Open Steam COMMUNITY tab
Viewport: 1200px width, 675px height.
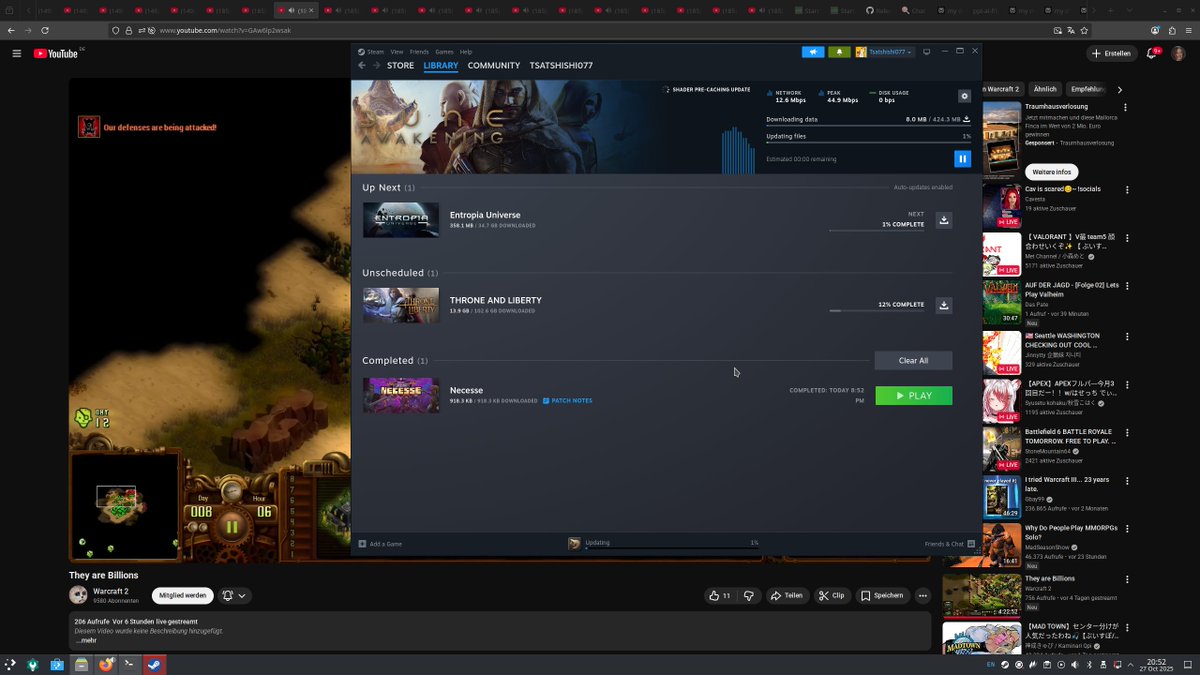[494, 66]
